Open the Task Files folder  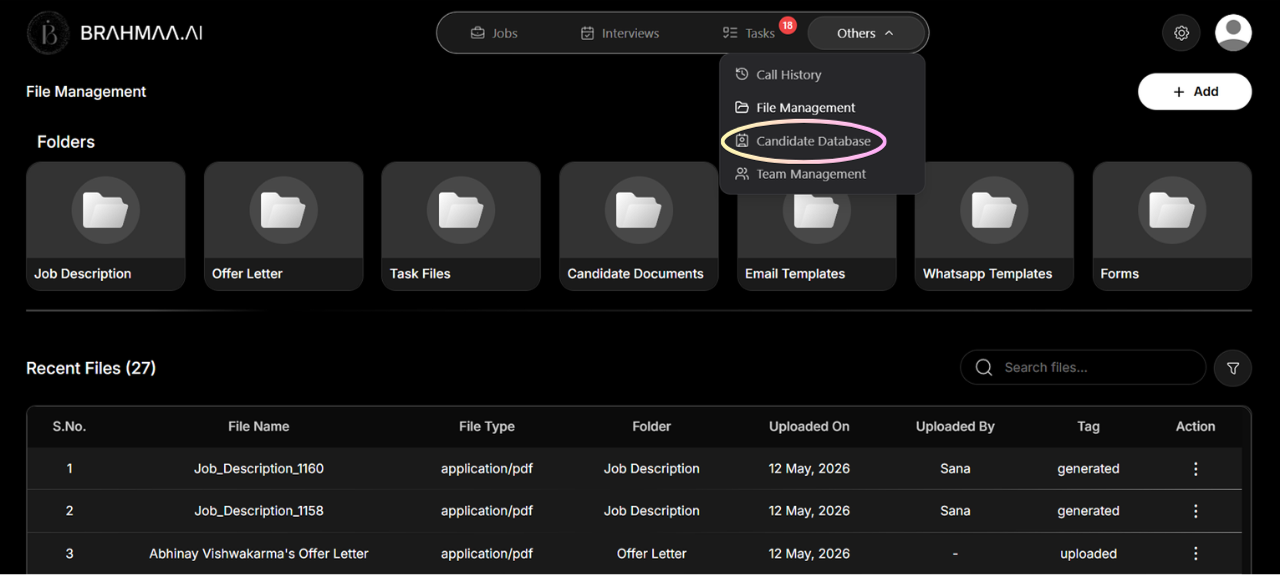[x=461, y=226]
